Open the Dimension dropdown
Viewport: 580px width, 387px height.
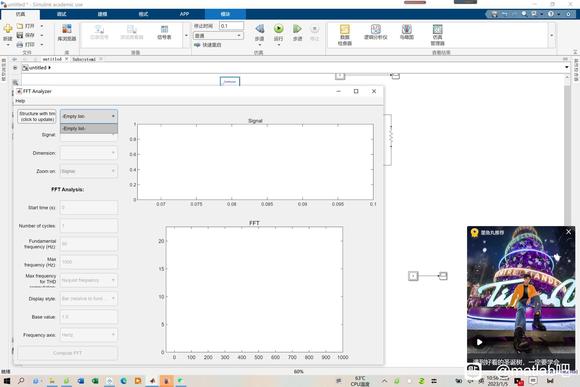pos(89,153)
